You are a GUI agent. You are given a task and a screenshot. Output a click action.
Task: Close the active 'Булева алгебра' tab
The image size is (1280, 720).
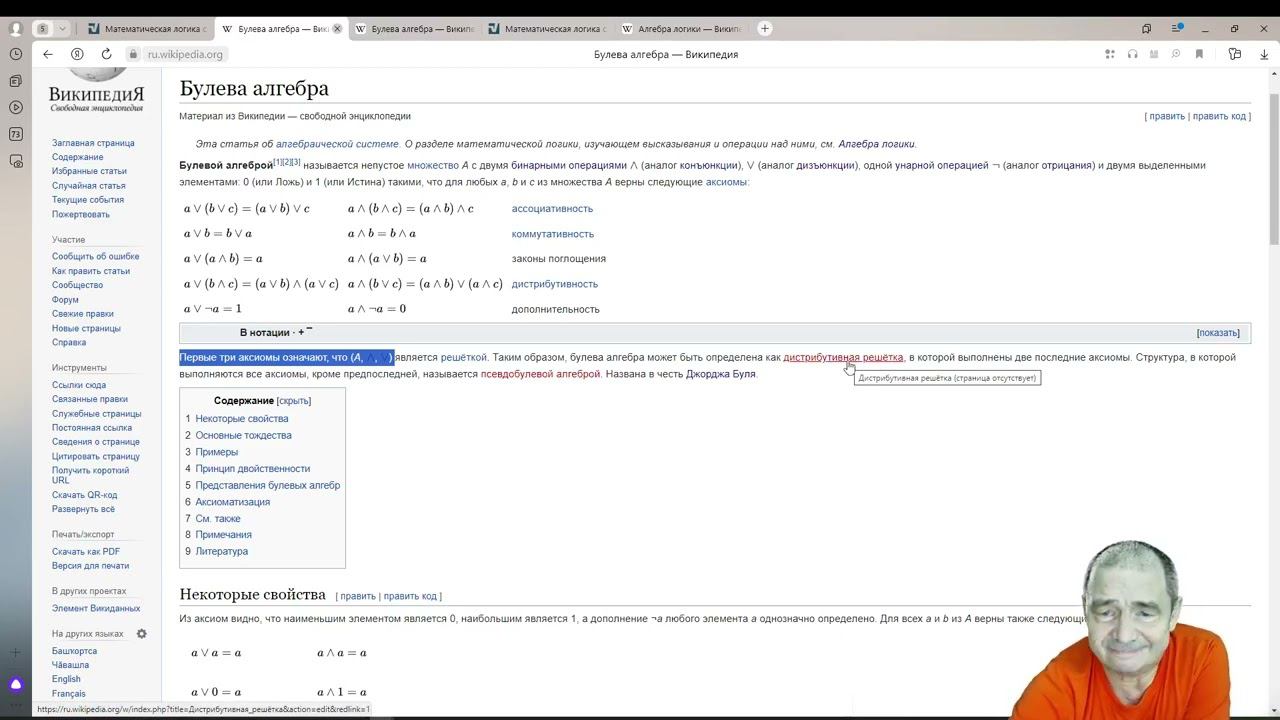coord(337,29)
